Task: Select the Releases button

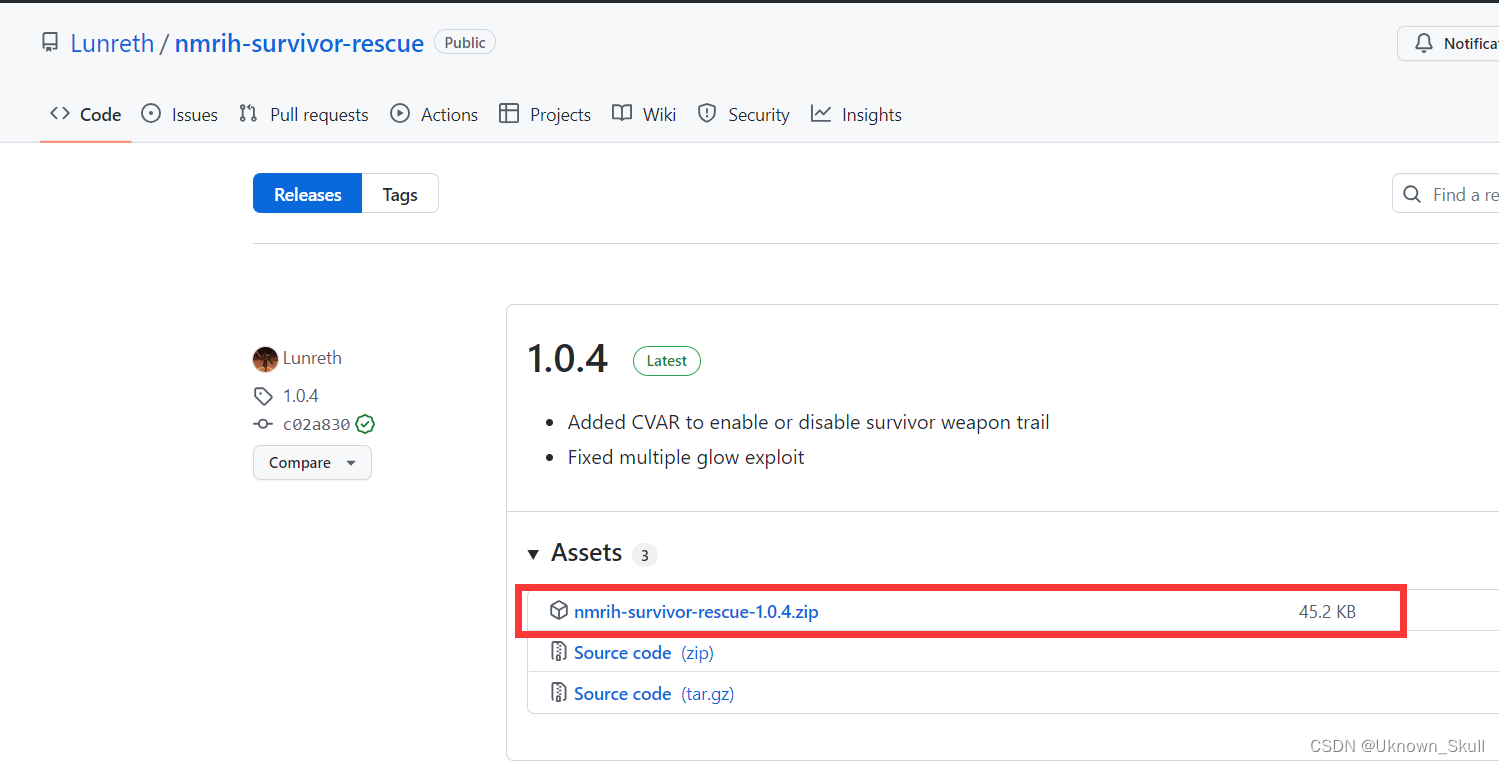Action: point(308,194)
